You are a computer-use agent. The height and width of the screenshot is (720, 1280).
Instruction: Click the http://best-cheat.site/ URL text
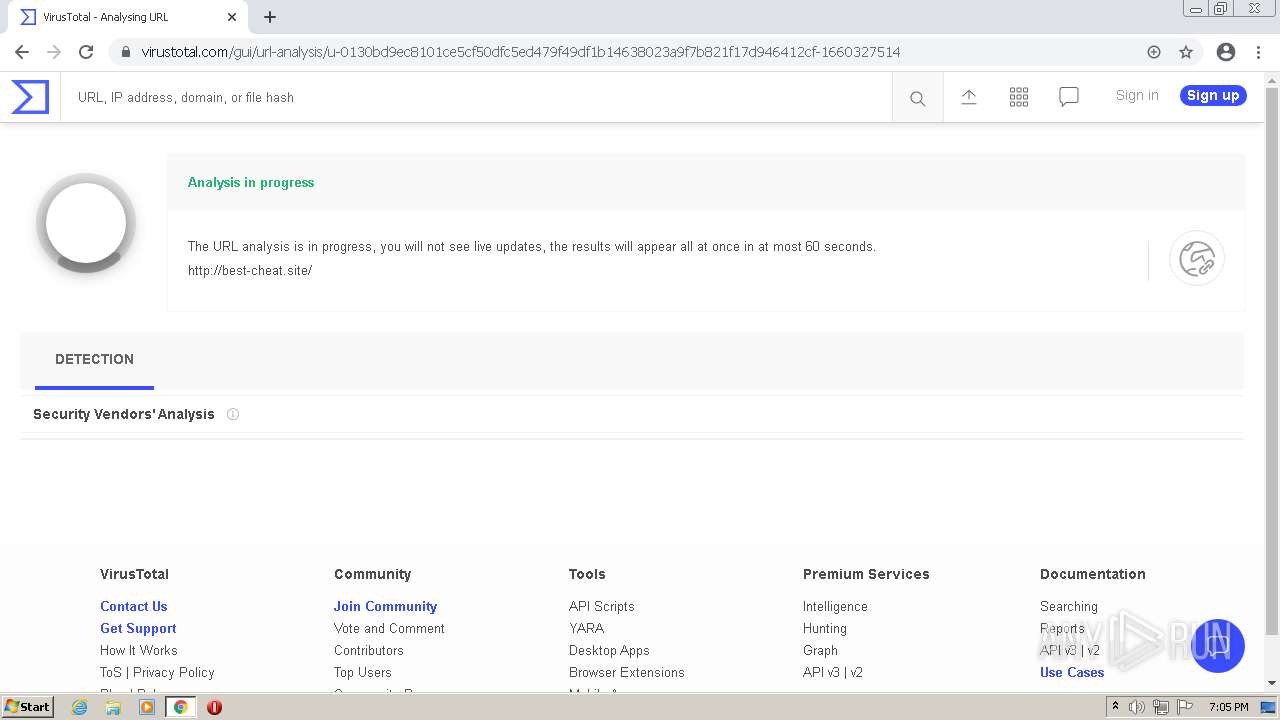[250, 271]
